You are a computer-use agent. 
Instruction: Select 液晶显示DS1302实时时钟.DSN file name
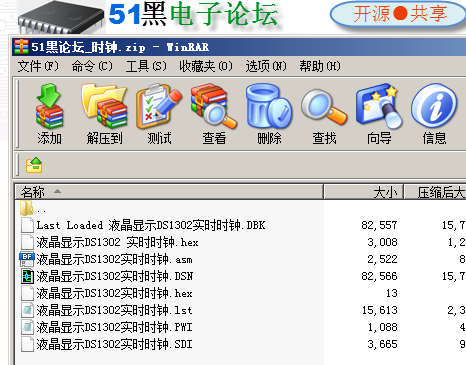coord(114,276)
